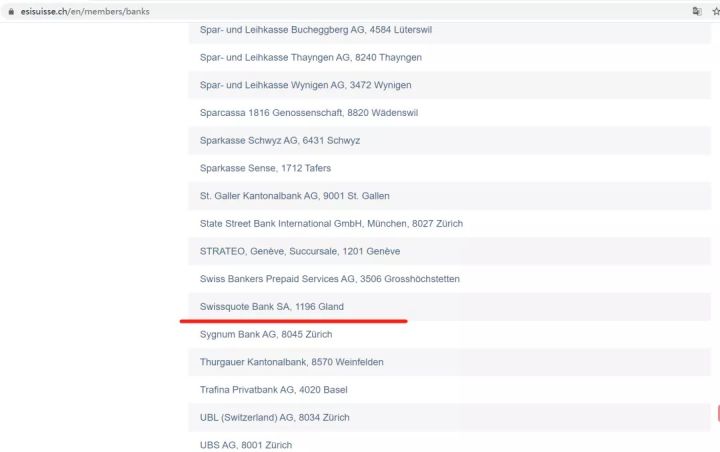Select State Street Bank International GmbH row
Image resolution: width=720 pixels, height=452 pixels.
coord(450,224)
